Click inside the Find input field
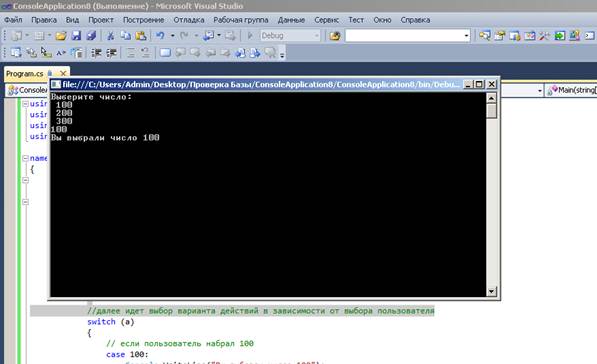597x364 pixels. coord(404,36)
